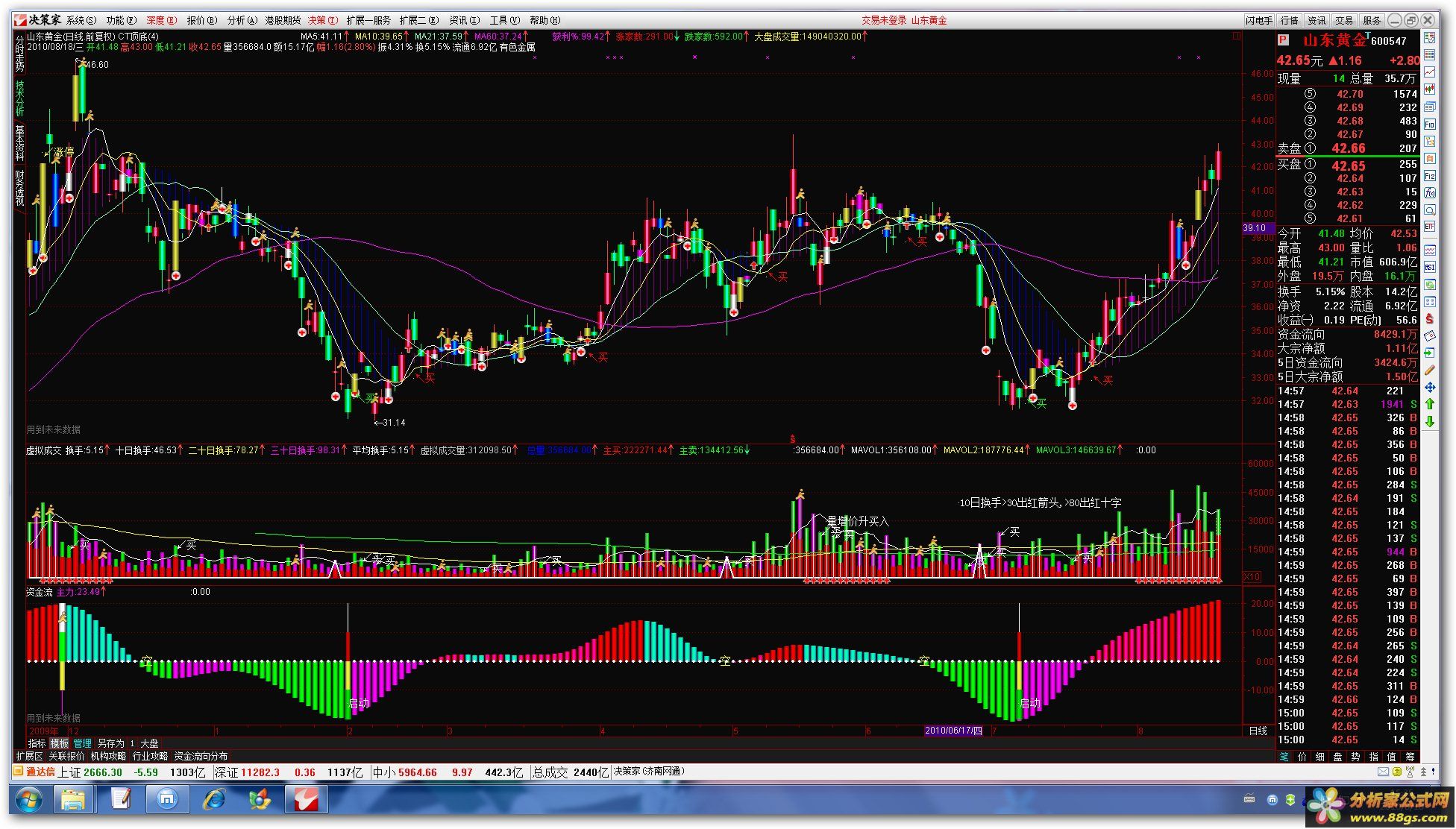Open the quote list icon in right toolbar

click(1430, 37)
